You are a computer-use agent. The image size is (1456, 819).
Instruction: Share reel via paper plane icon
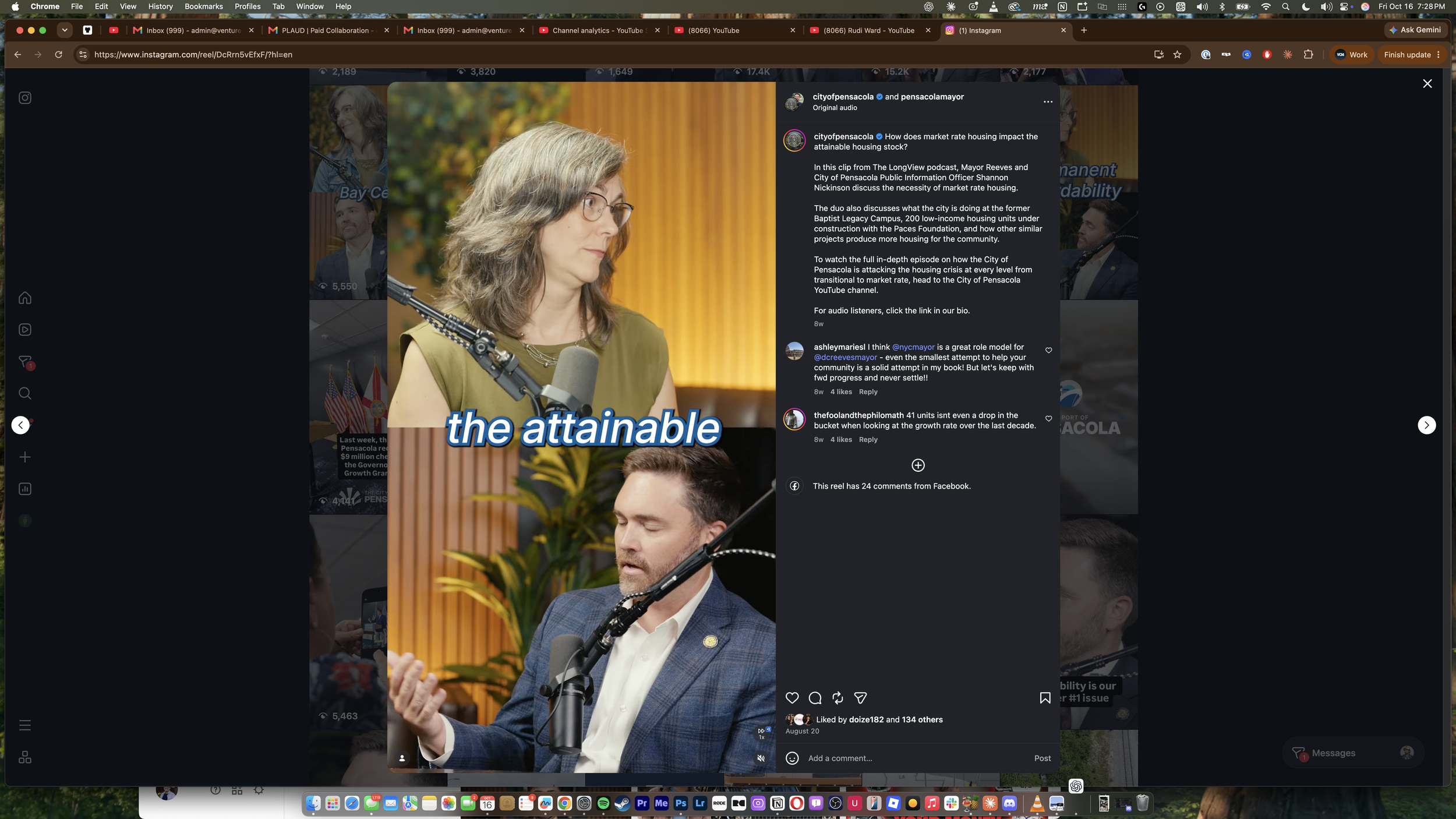click(x=860, y=698)
